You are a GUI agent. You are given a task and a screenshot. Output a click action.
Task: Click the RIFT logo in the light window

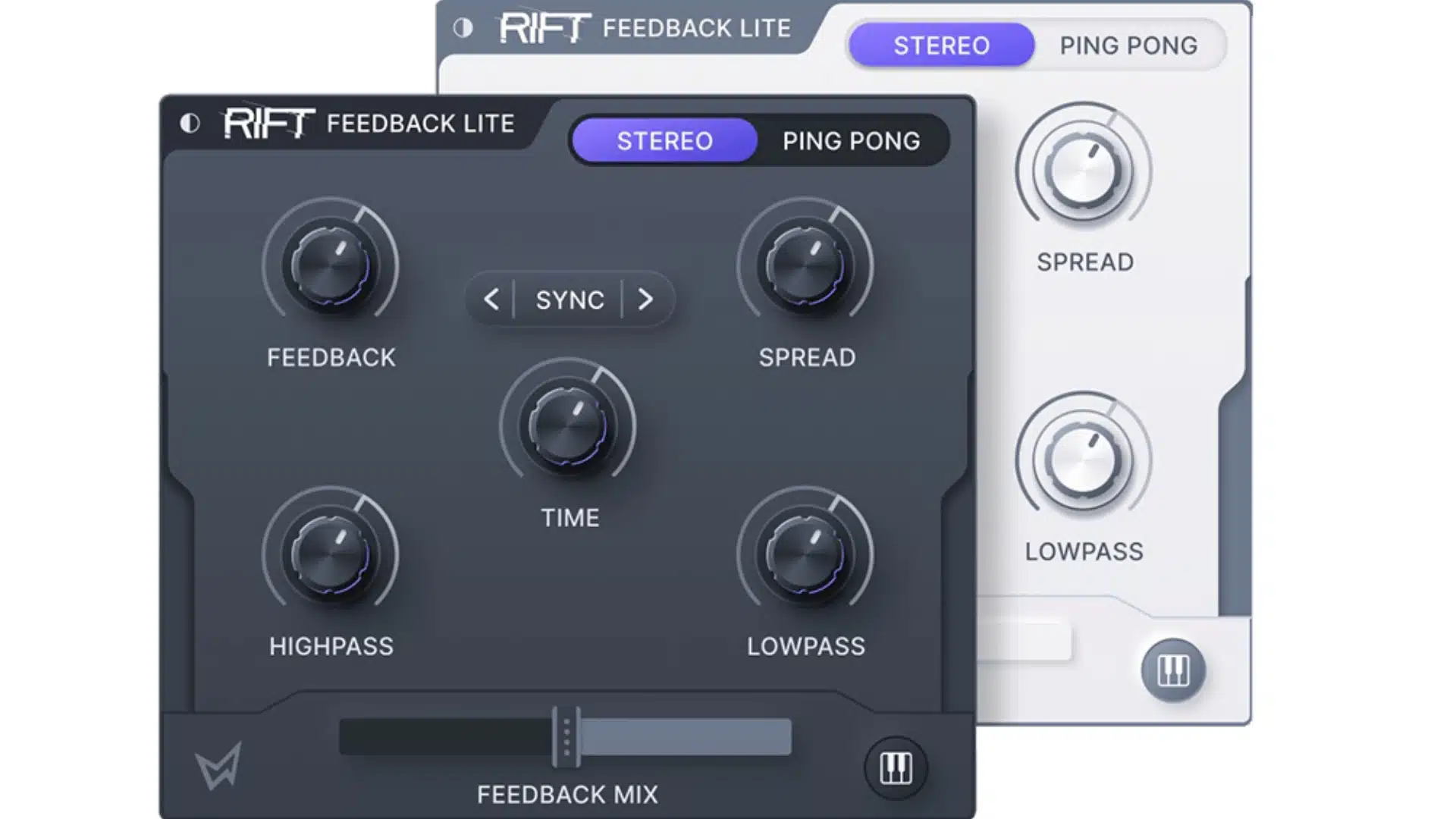point(544,27)
